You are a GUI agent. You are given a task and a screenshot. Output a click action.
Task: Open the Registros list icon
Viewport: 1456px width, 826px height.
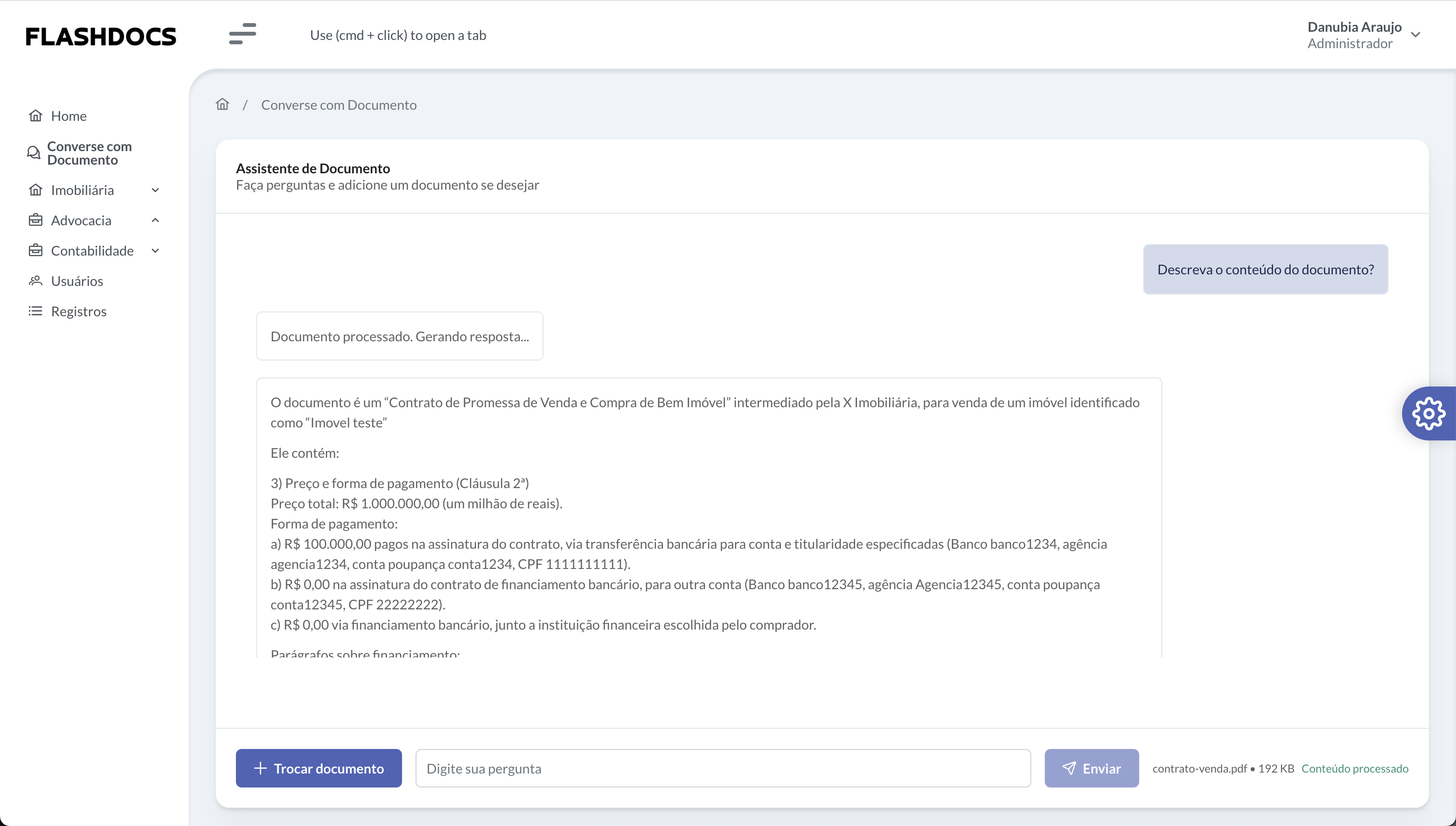pyautogui.click(x=36, y=311)
